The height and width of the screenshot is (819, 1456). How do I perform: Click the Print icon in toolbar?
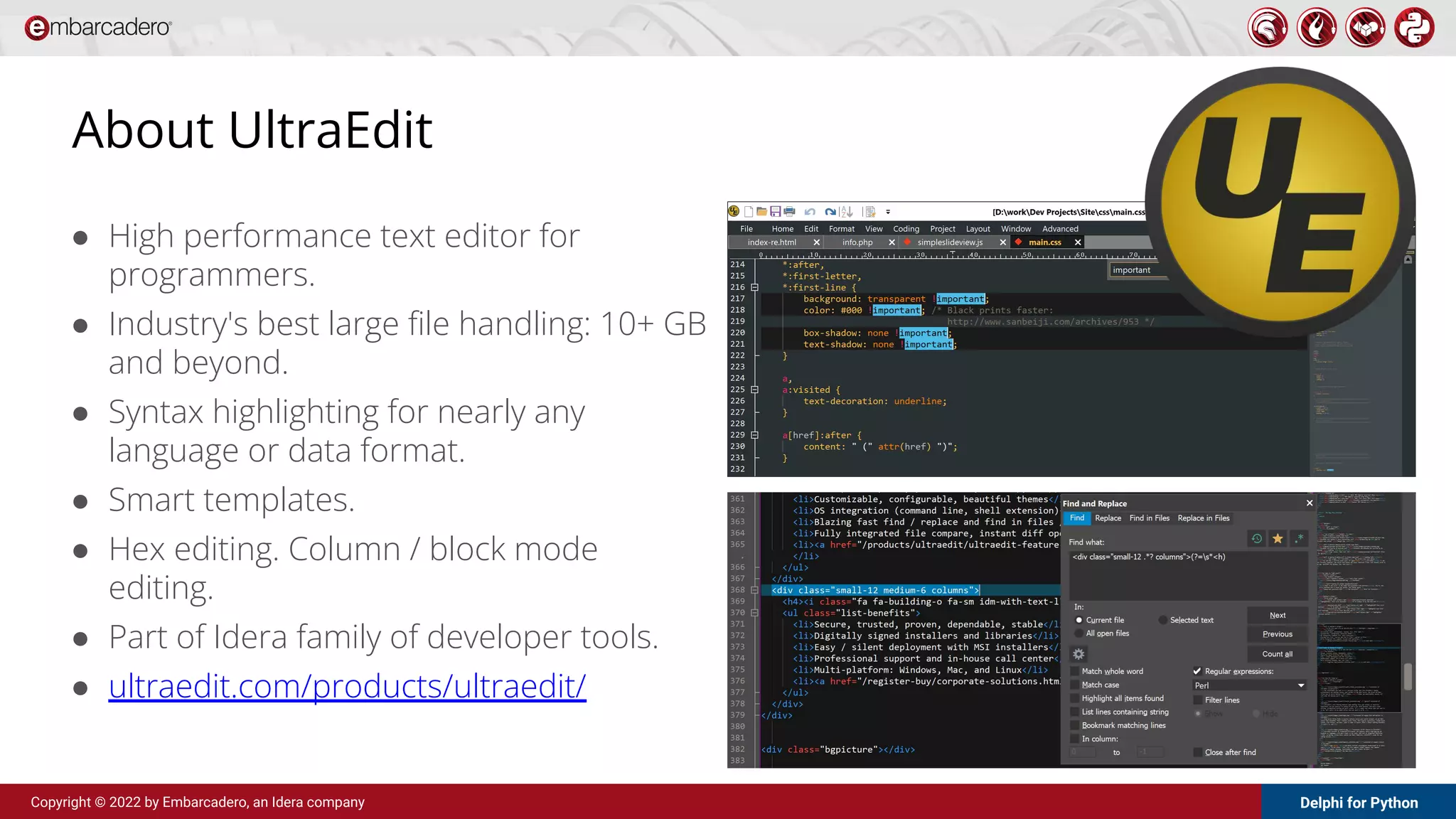pyautogui.click(x=789, y=211)
